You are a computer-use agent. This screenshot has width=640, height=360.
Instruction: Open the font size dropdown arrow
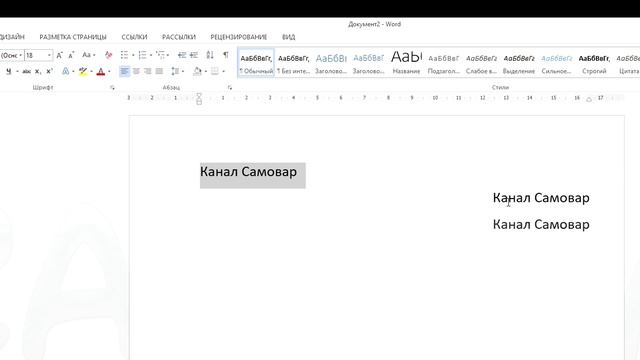(49, 55)
